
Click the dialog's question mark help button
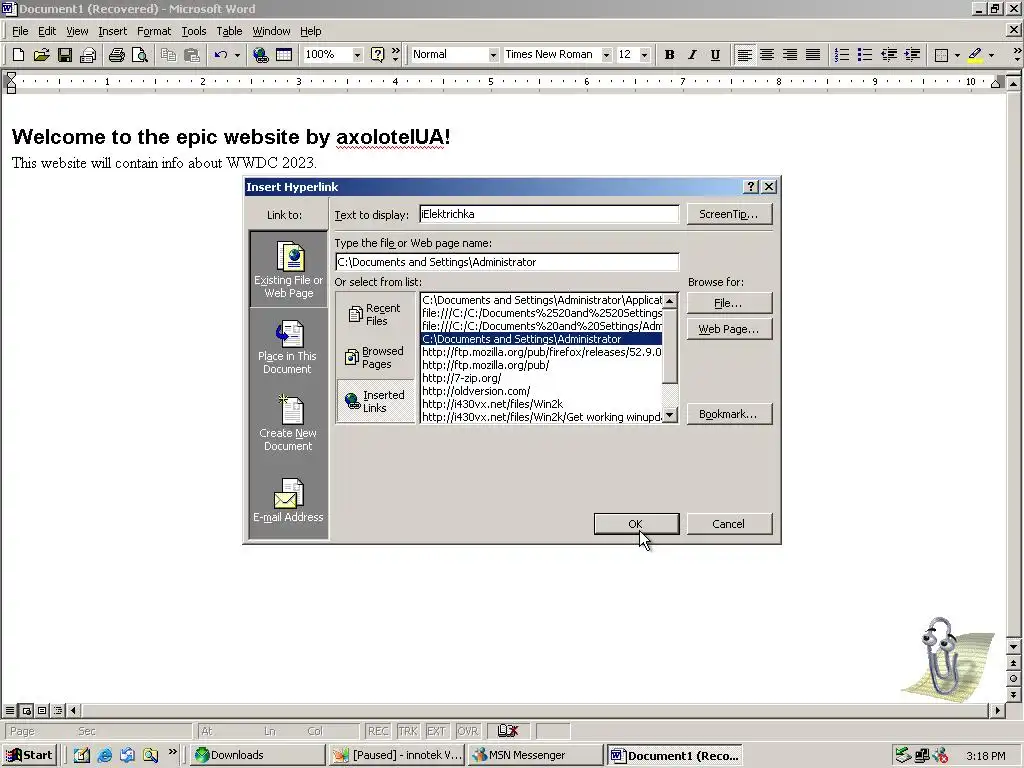(x=751, y=187)
